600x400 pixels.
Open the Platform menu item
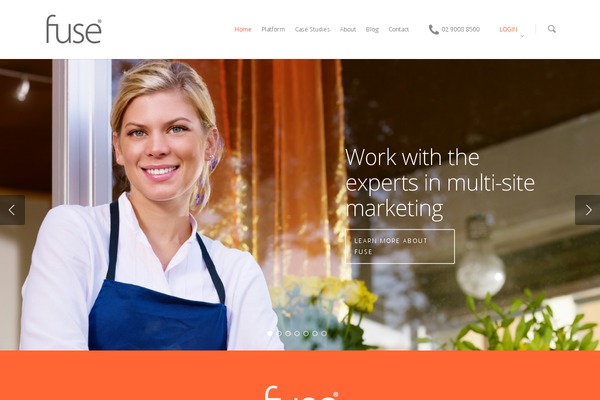click(273, 29)
